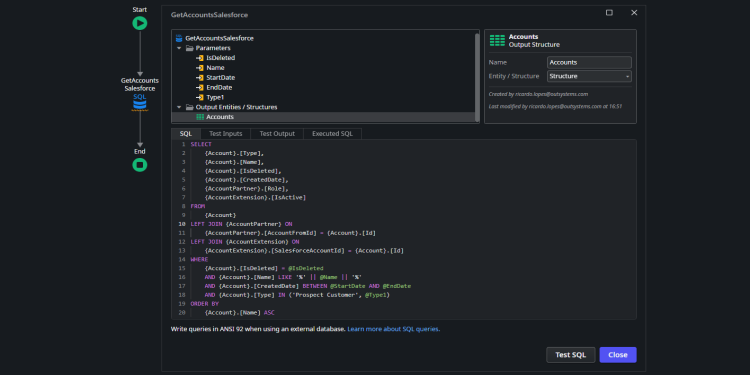Select GetAccountsSalesforce database icon in tree
This screenshot has height=375, width=750.
tap(179, 38)
